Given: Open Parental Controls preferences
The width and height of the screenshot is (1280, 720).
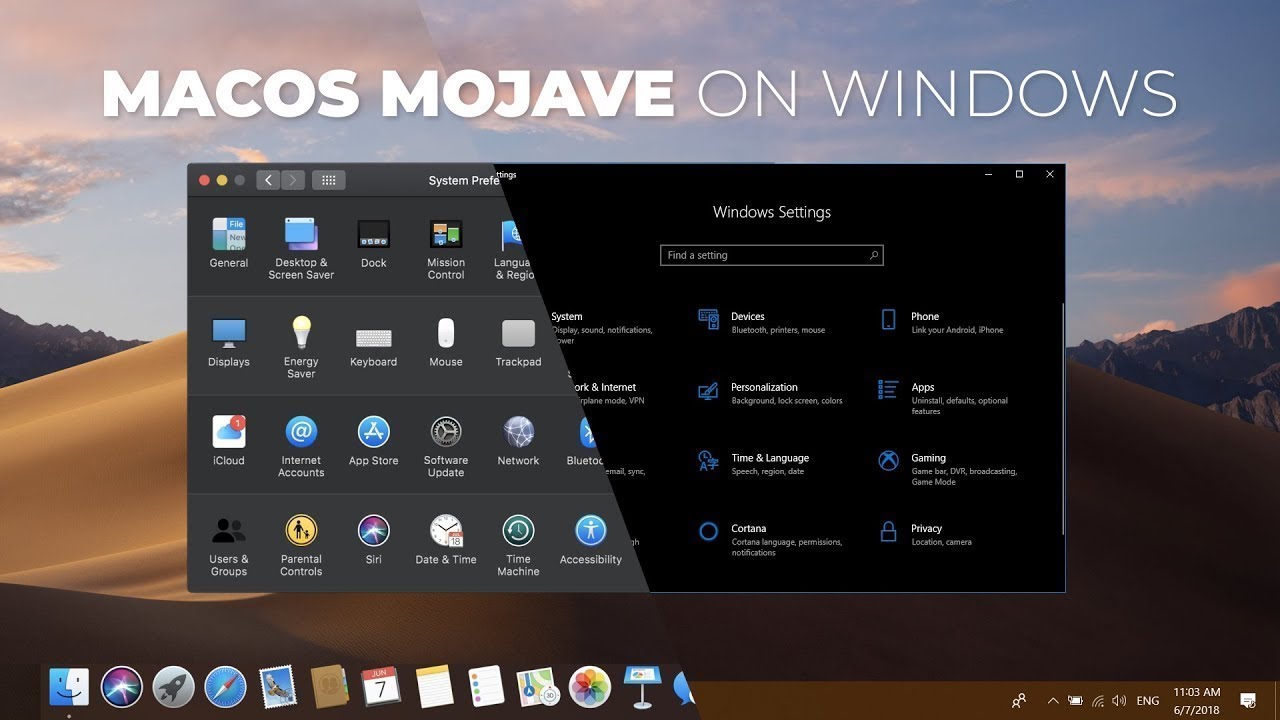Looking at the screenshot, I should click(301, 545).
